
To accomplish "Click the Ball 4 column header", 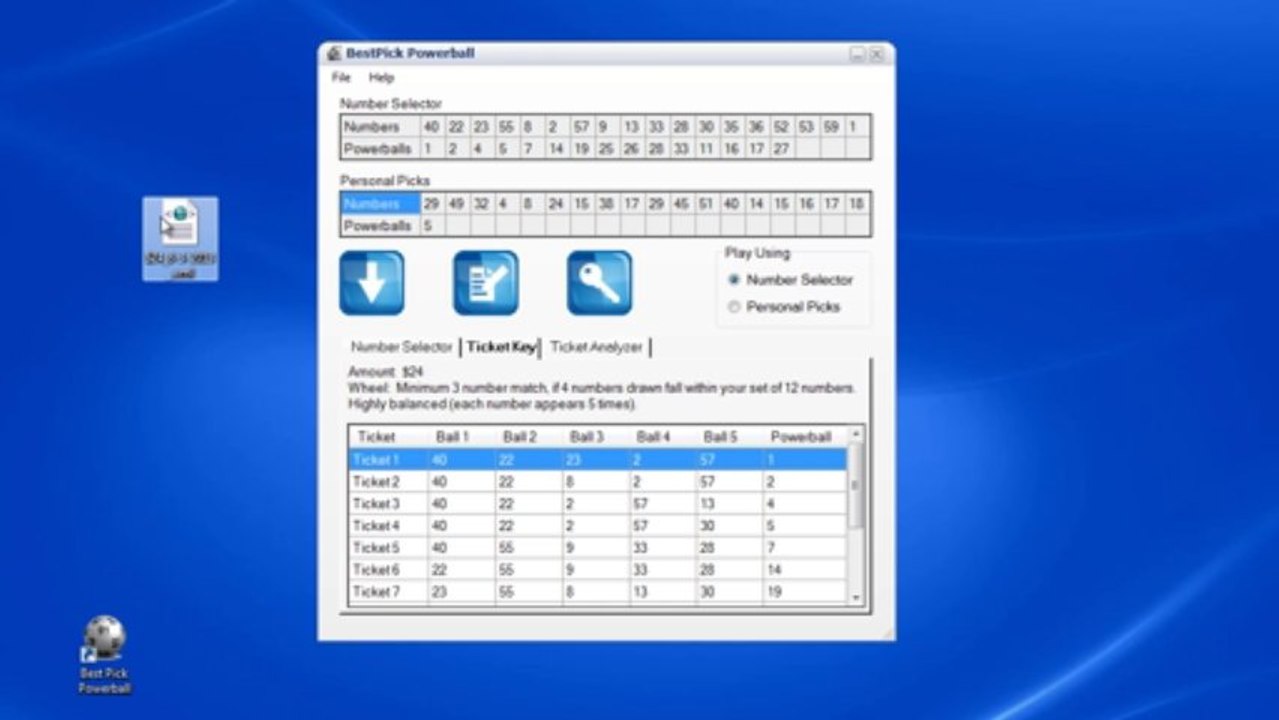I will point(662,437).
